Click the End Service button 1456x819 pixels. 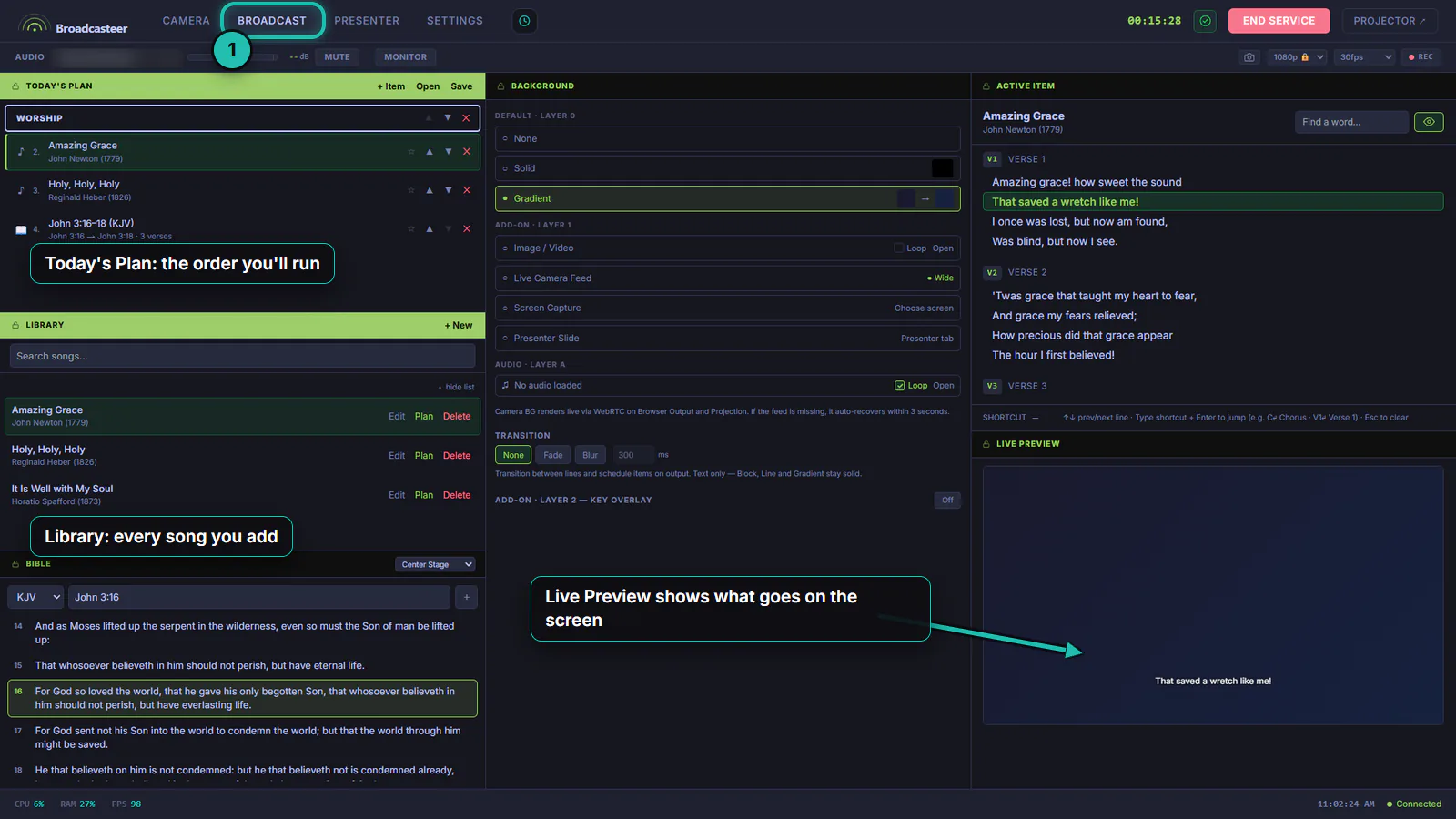coord(1279,21)
